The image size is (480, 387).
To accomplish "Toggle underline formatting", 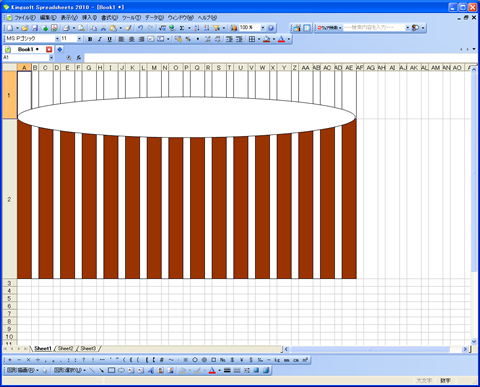I will coord(109,39).
